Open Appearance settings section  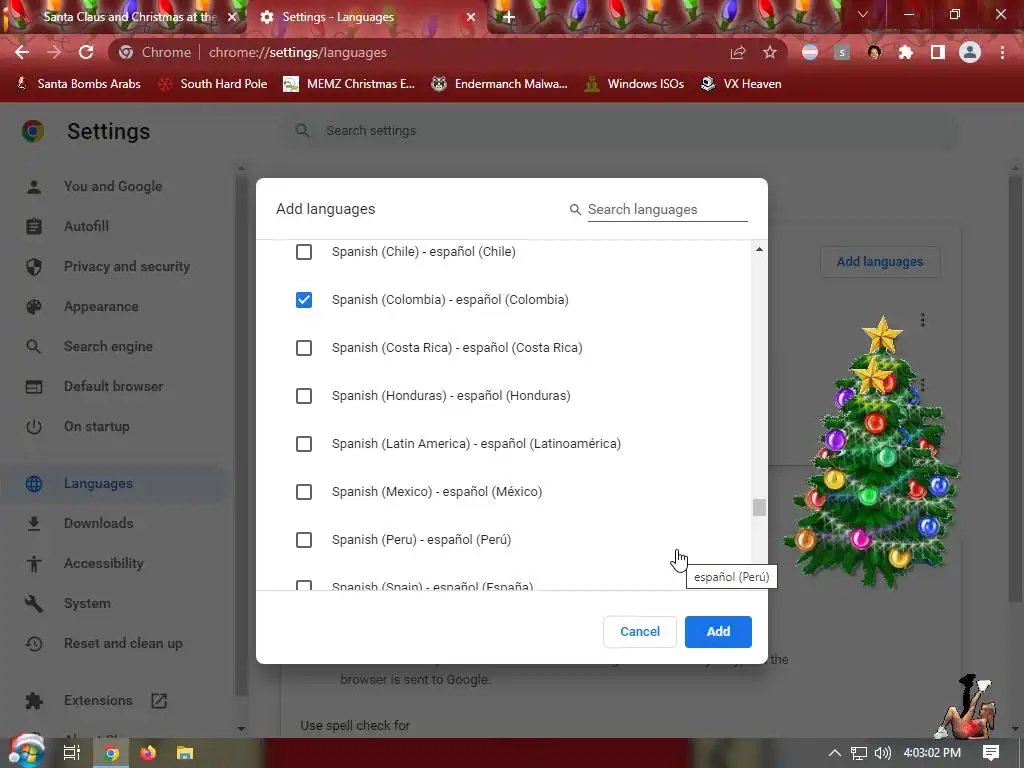(101, 306)
